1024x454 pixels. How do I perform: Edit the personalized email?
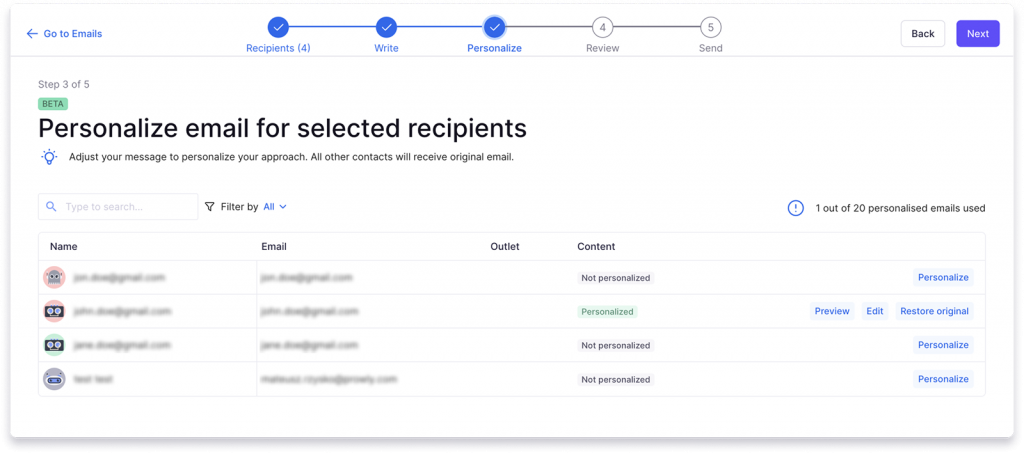[x=875, y=311]
